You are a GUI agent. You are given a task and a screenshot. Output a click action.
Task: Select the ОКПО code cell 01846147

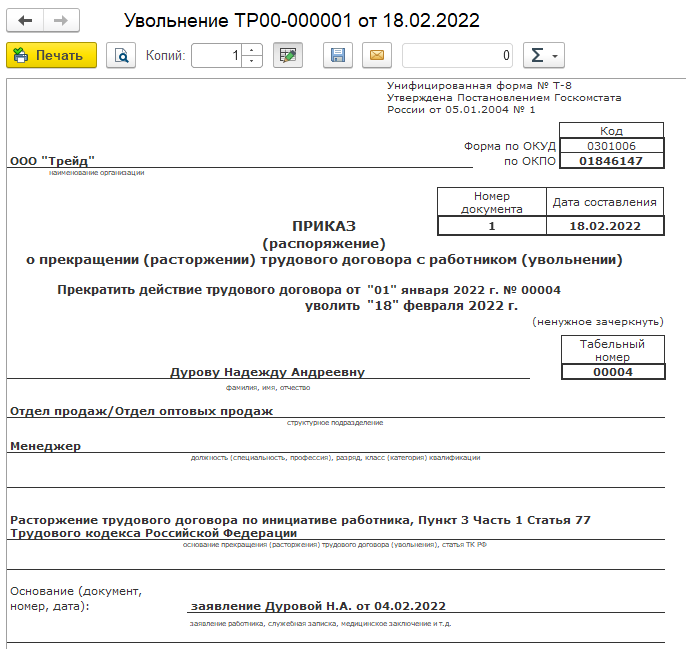[612, 161]
